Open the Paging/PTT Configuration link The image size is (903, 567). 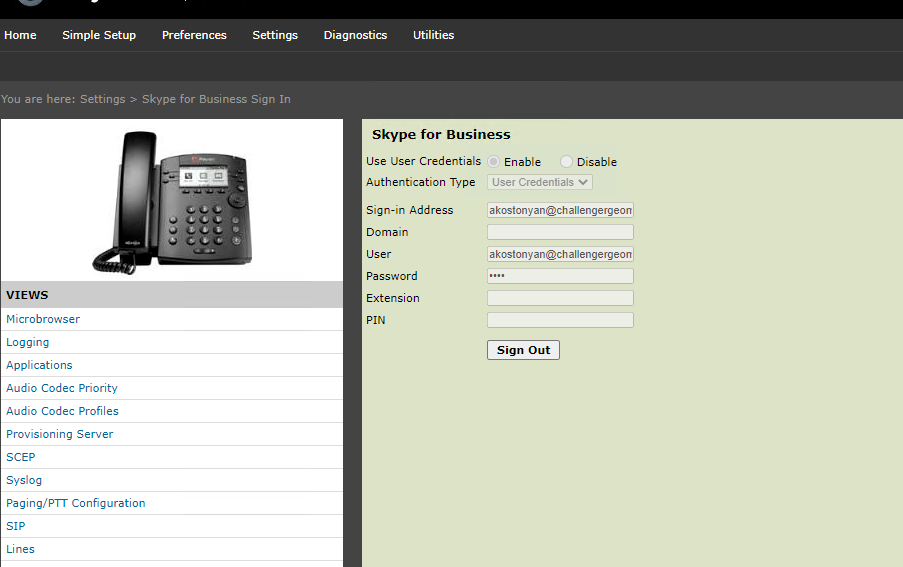(x=75, y=503)
